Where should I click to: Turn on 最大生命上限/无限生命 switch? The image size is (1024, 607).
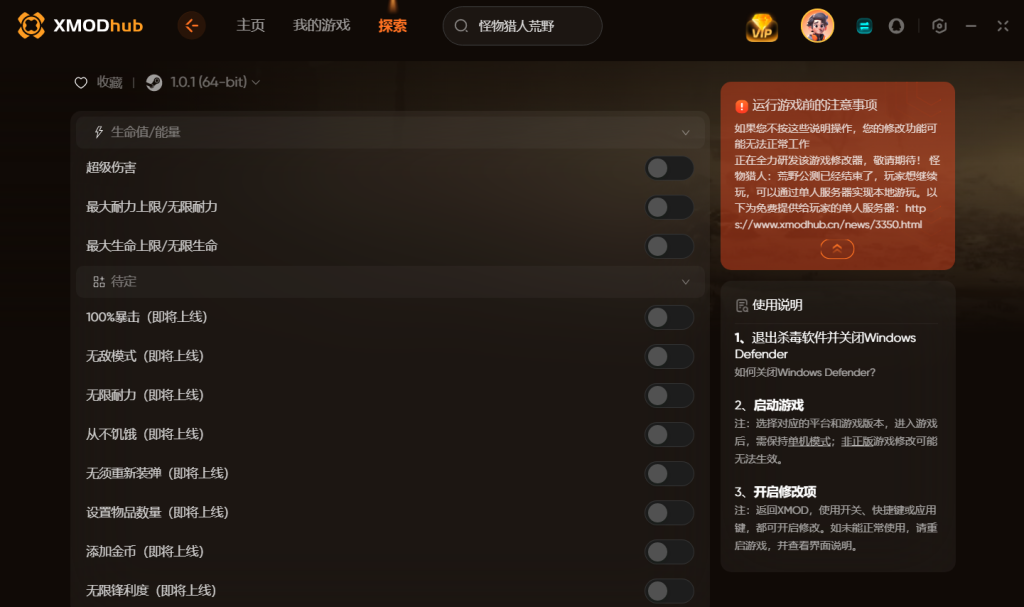pyautogui.click(x=669, y=246)
